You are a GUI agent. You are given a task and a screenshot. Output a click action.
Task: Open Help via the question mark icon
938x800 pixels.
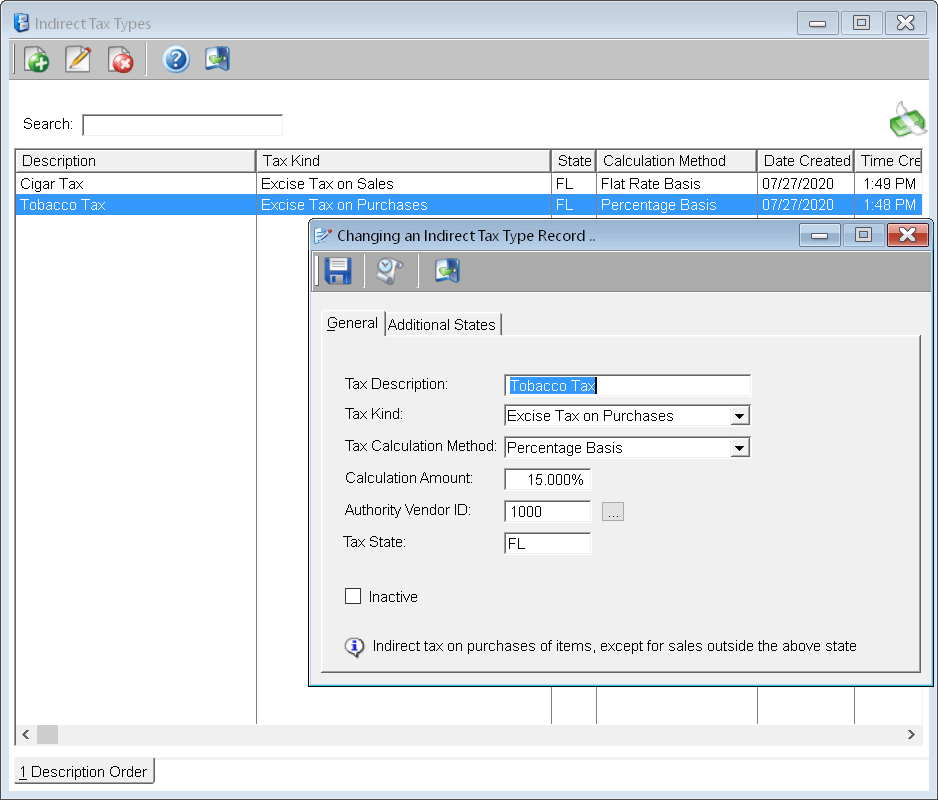176,59
